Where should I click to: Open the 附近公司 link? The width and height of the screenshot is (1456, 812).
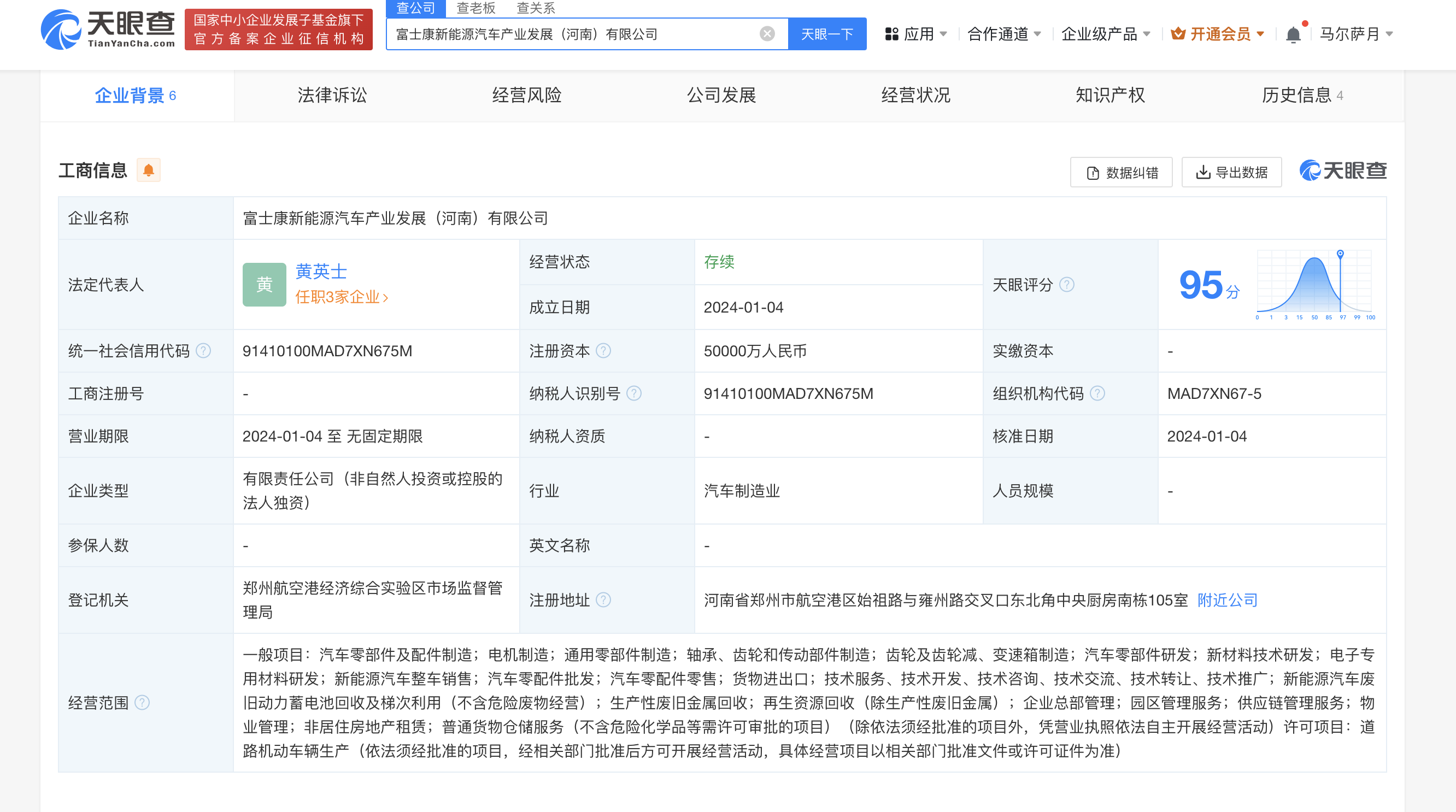[1226, 599]
